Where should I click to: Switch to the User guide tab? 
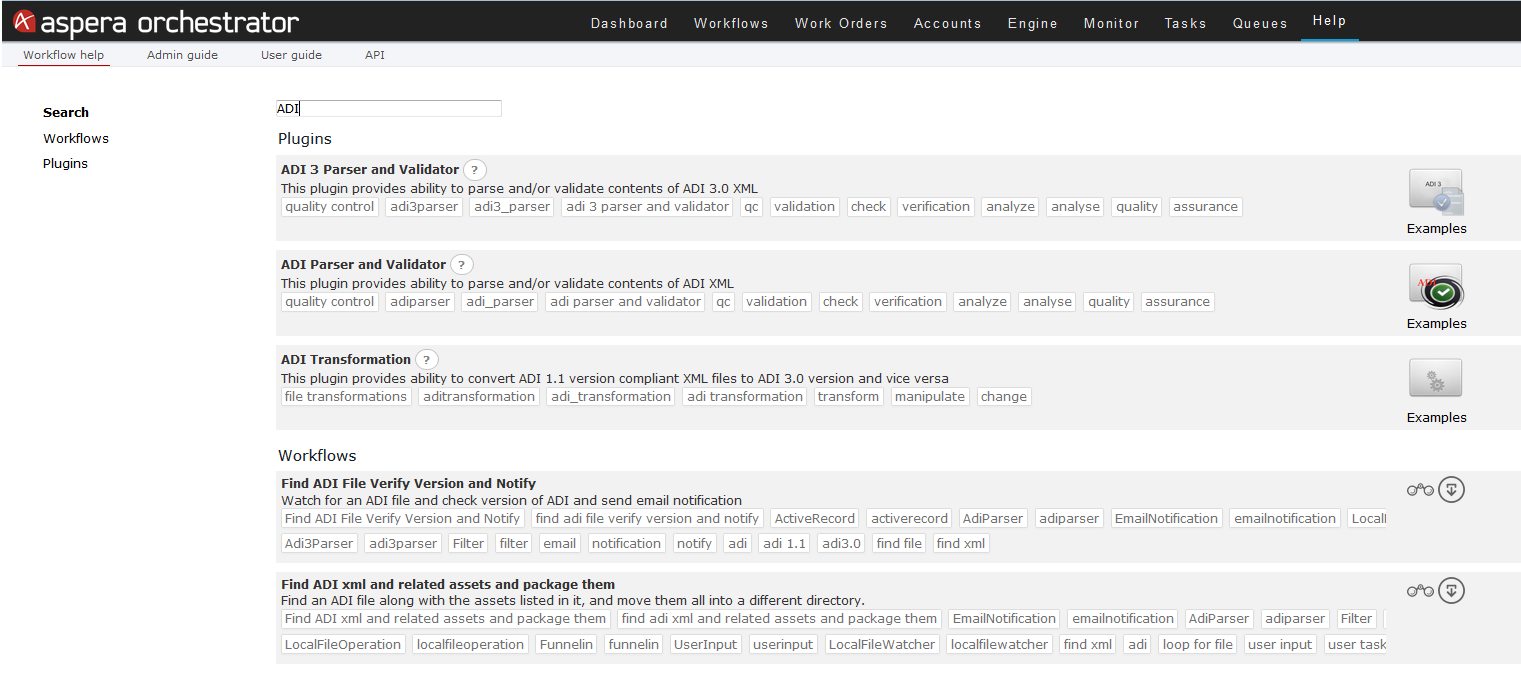[291, 55]
